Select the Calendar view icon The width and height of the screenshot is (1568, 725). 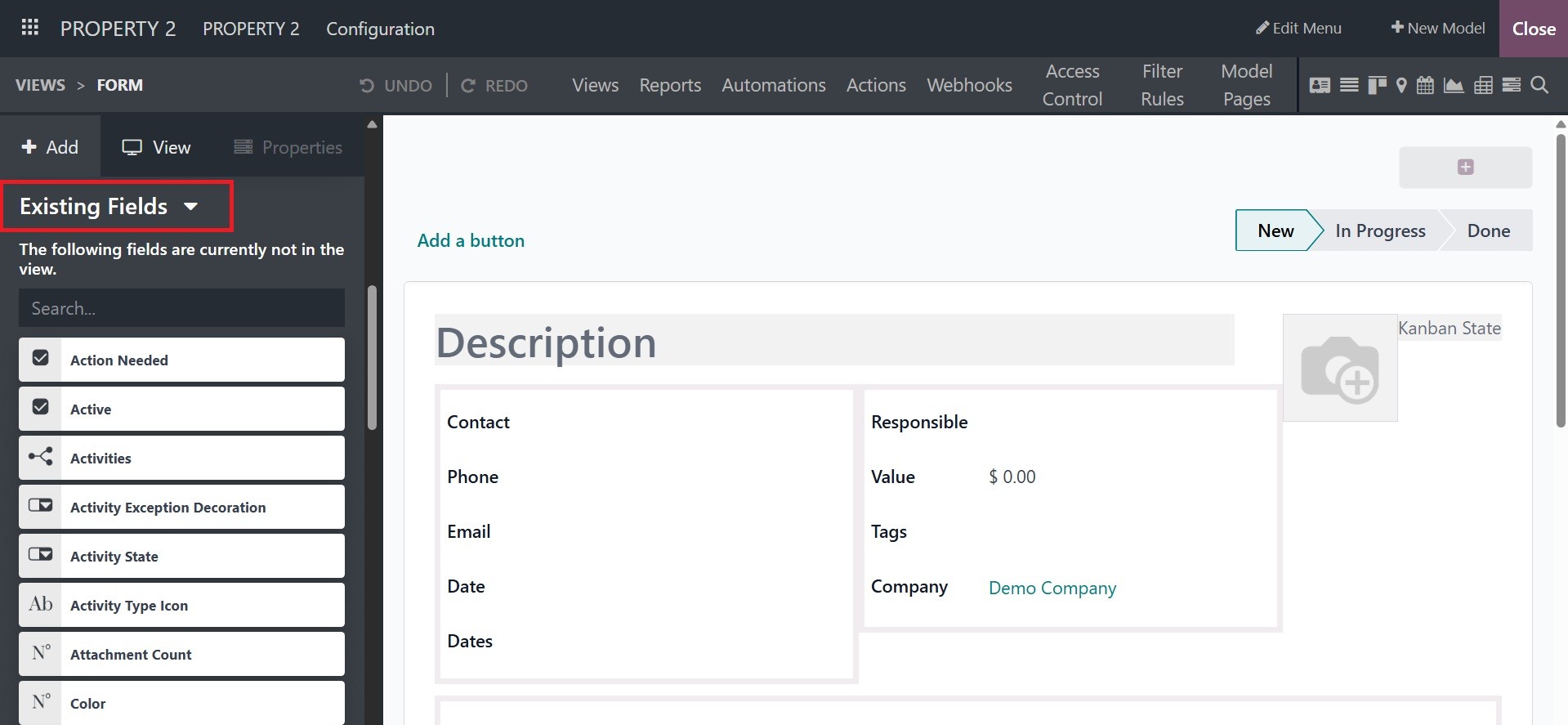point(1425,85)
